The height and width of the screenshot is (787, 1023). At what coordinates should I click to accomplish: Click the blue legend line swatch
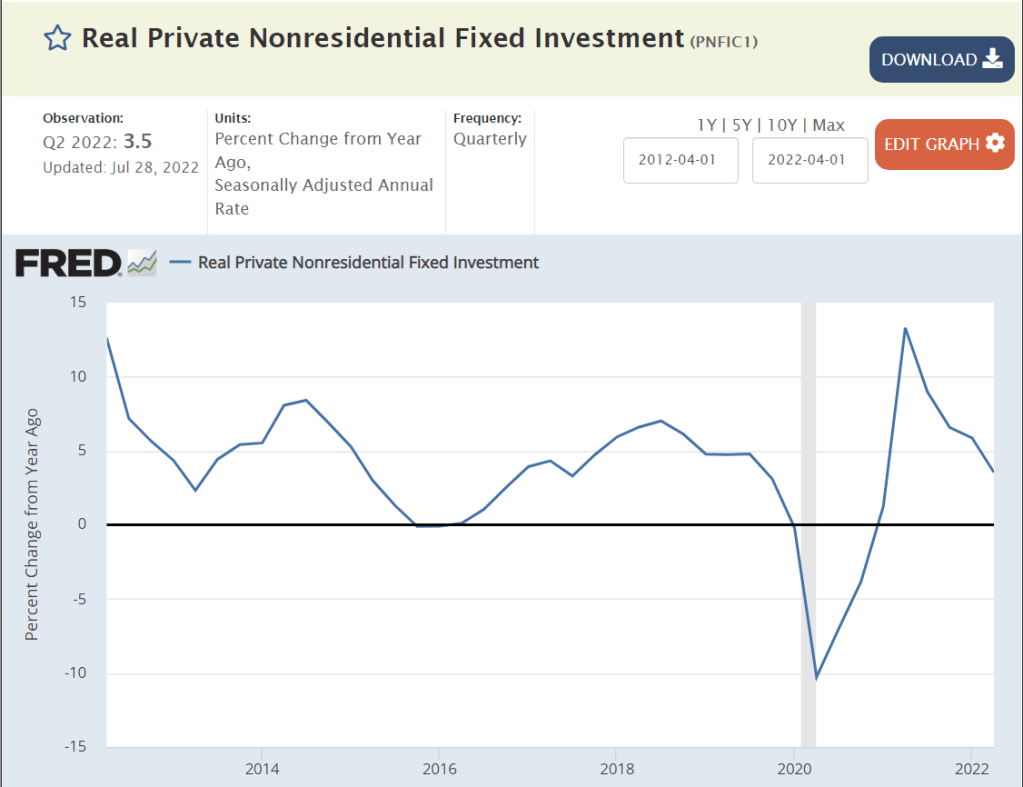(x=180, y=262)
